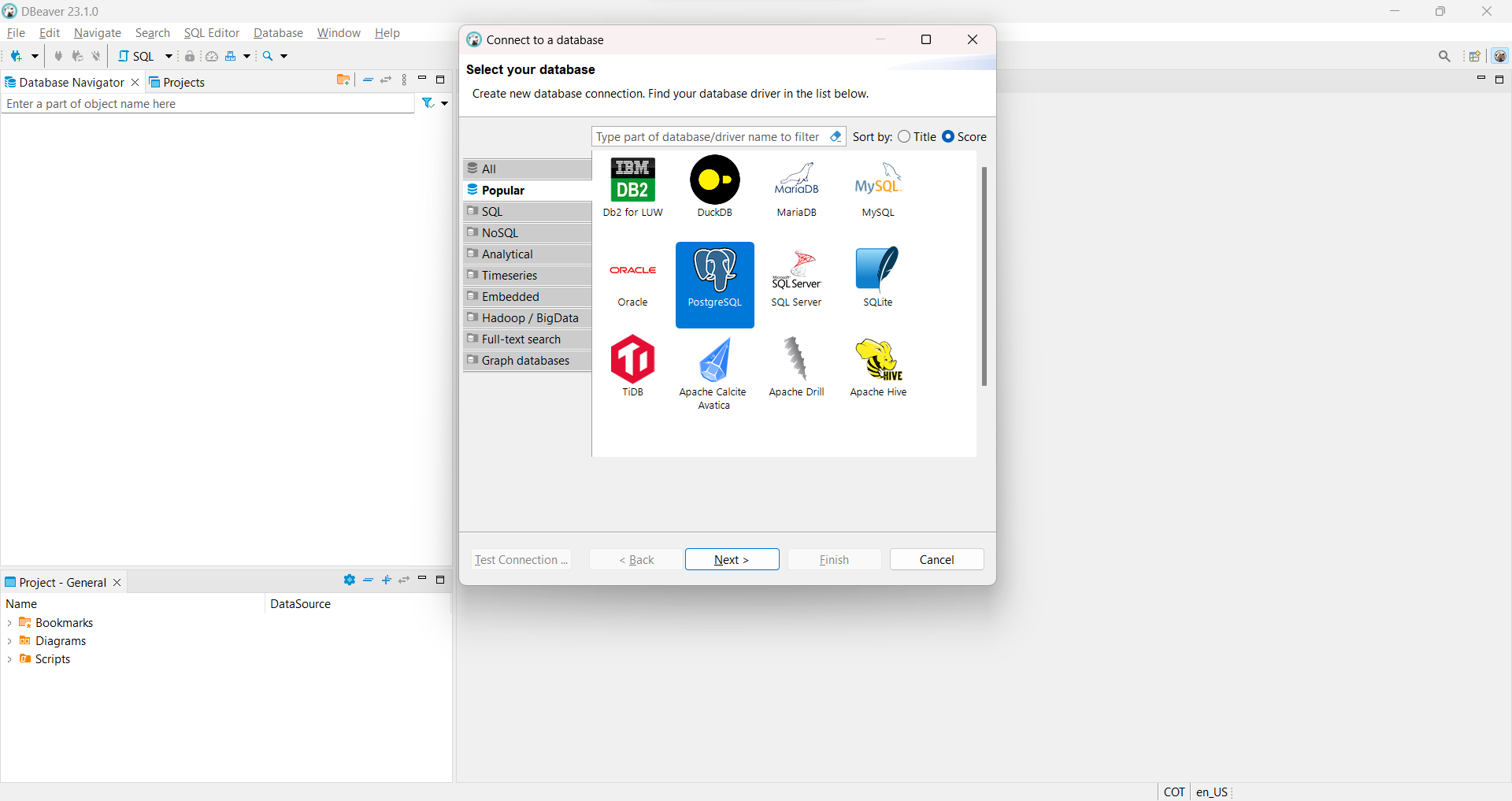Click the driver list vertical scrollbar

click(984, 276)
